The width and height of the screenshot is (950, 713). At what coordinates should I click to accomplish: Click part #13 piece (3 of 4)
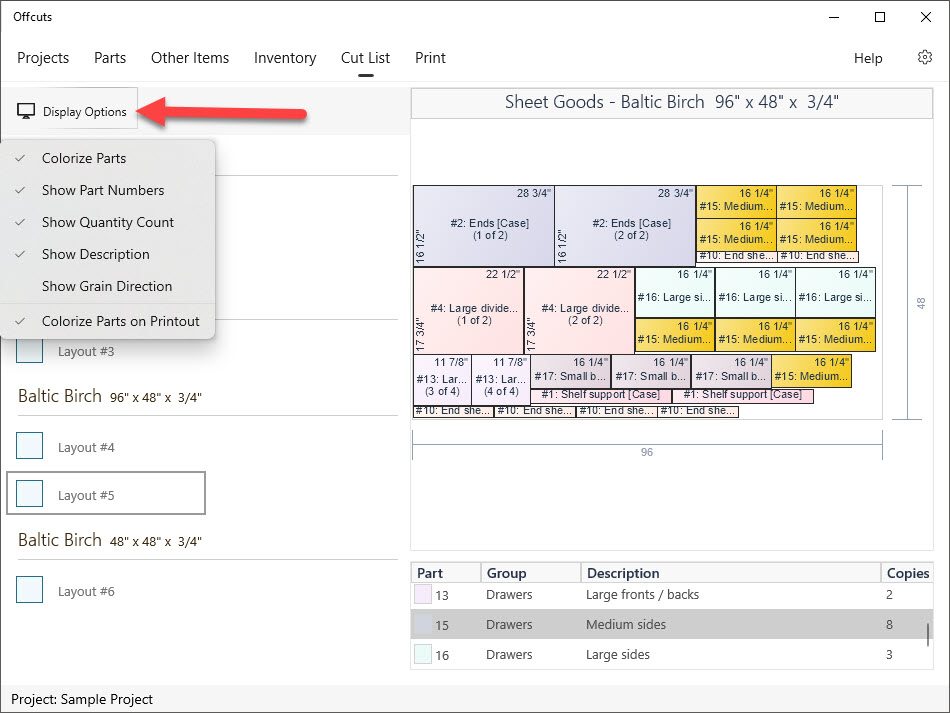tap(442, 380)
